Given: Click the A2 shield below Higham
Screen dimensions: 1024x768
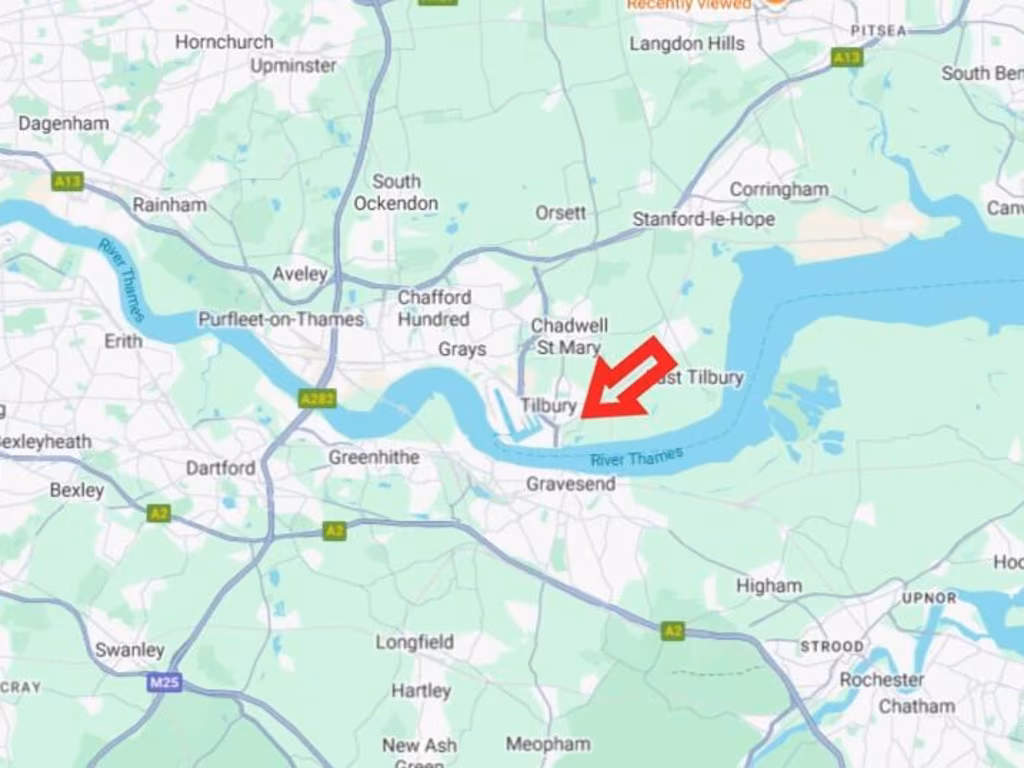Looking at the screenshot, I should [x=673, y=631].
